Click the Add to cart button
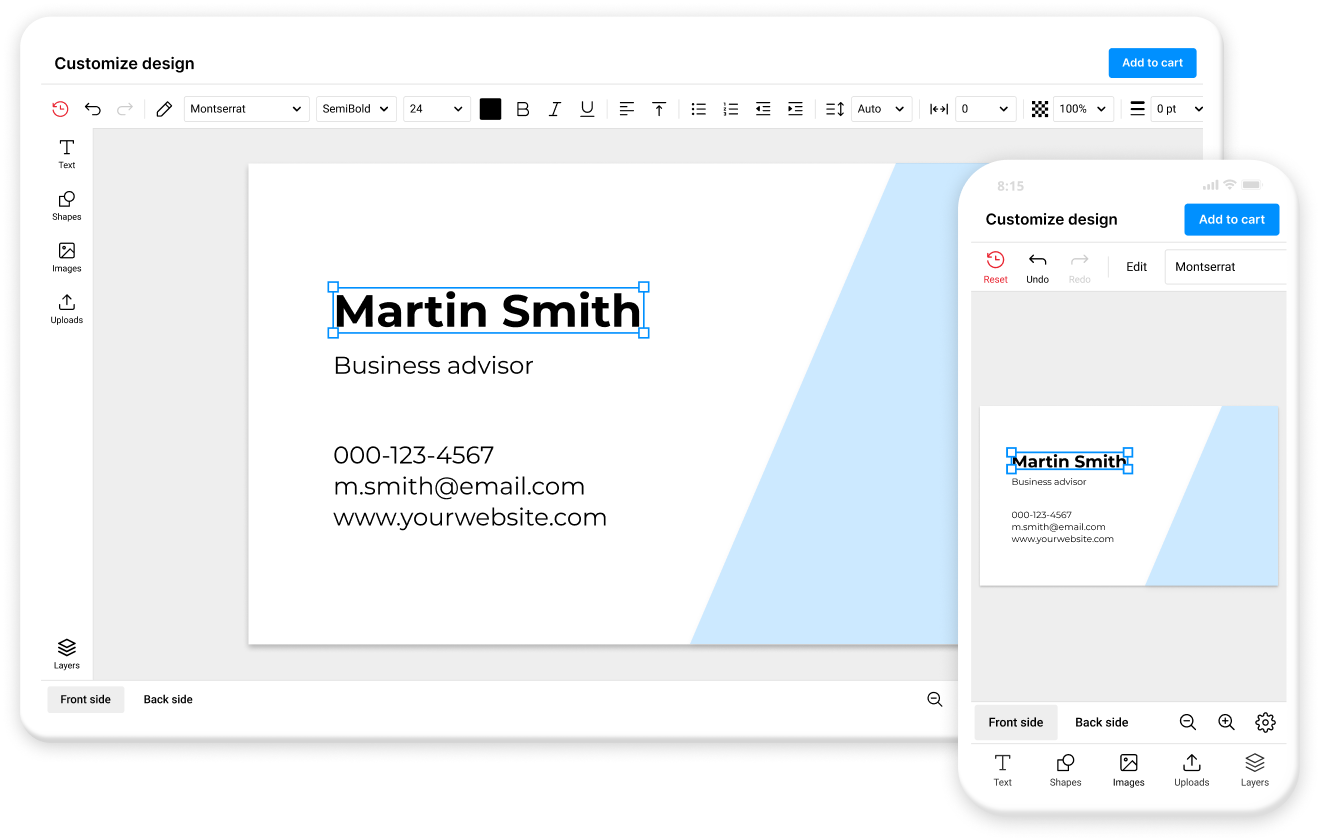Image resolution: width=1320 pixels, height=840 pixels. (x=1152, y=62)
